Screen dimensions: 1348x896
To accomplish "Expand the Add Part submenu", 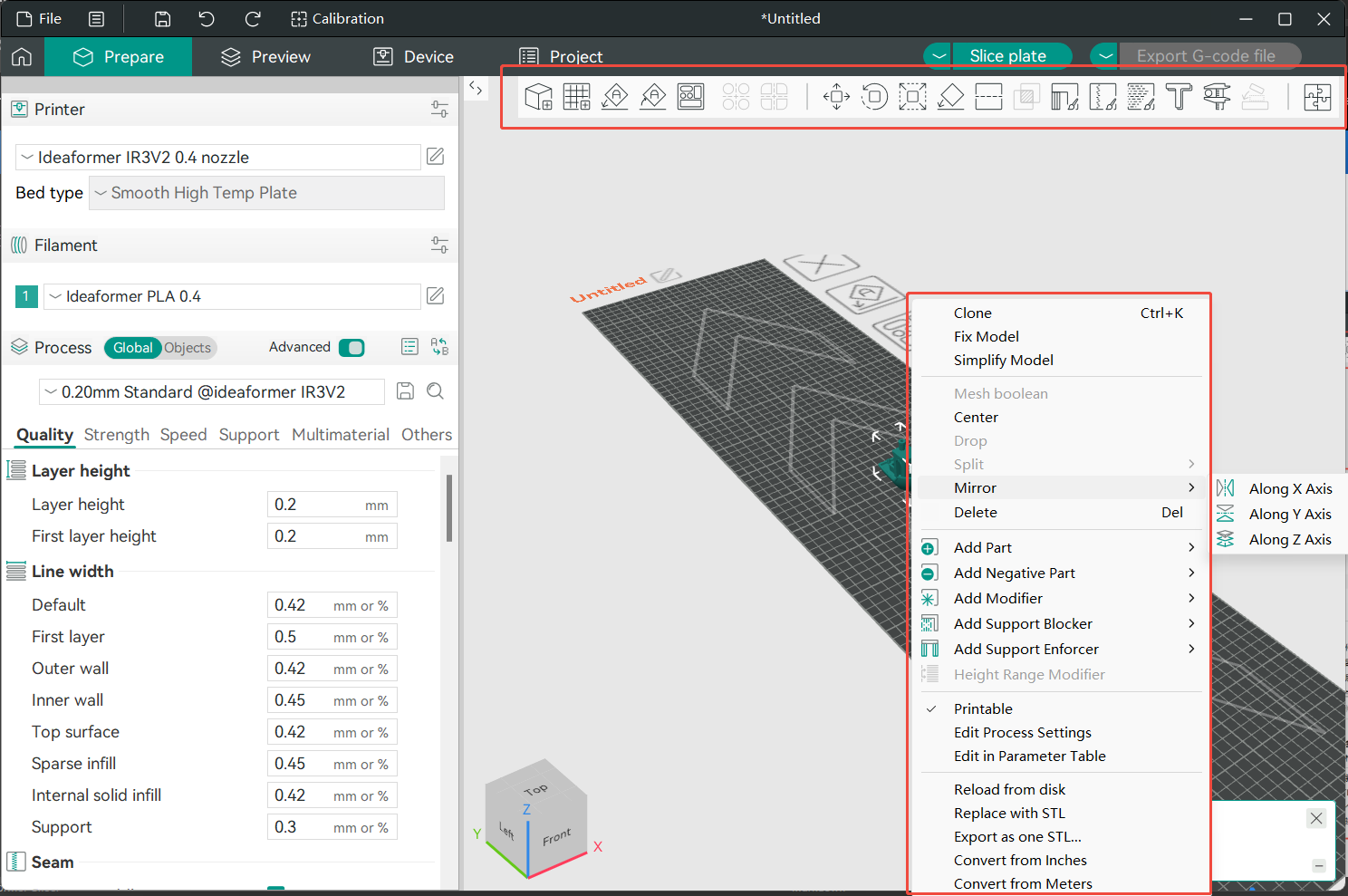I will pyautogui.click(x=1059, y=547).
